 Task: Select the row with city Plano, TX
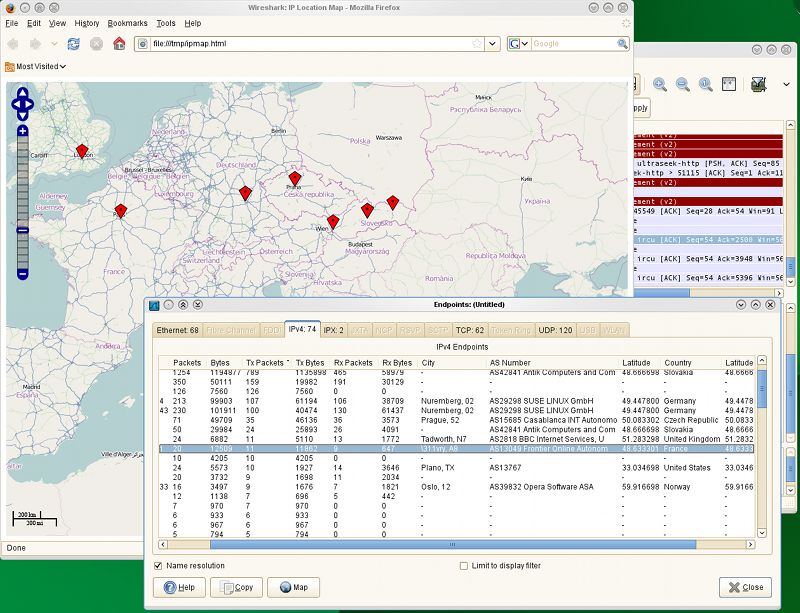[x=457, y=468]
